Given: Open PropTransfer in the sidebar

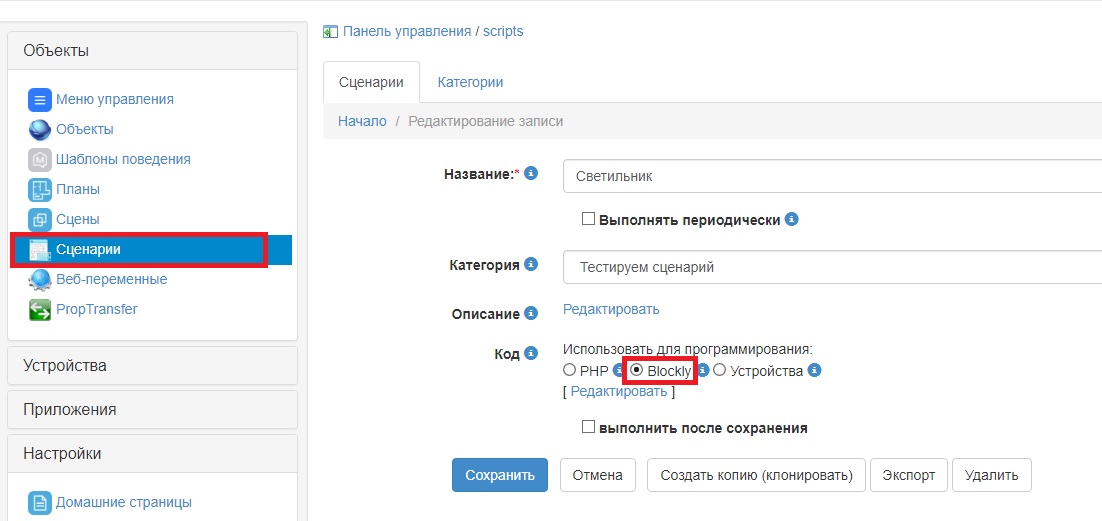Looking at the screenshot, I should click(x=96, y=309).
